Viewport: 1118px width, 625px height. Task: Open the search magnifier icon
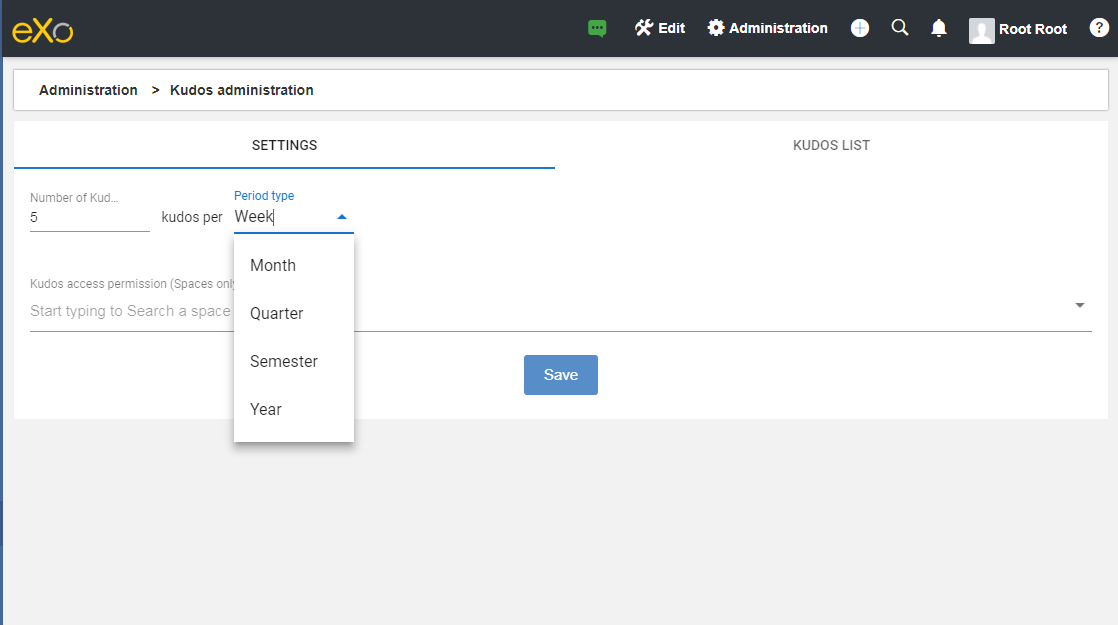click(x=900, y=28)
